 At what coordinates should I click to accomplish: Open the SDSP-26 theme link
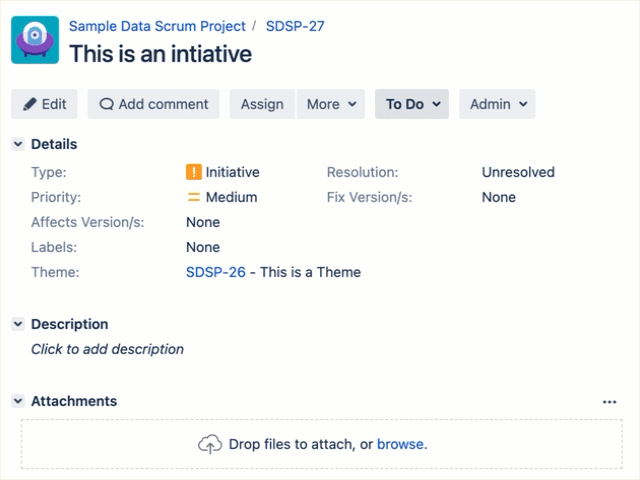216,272
